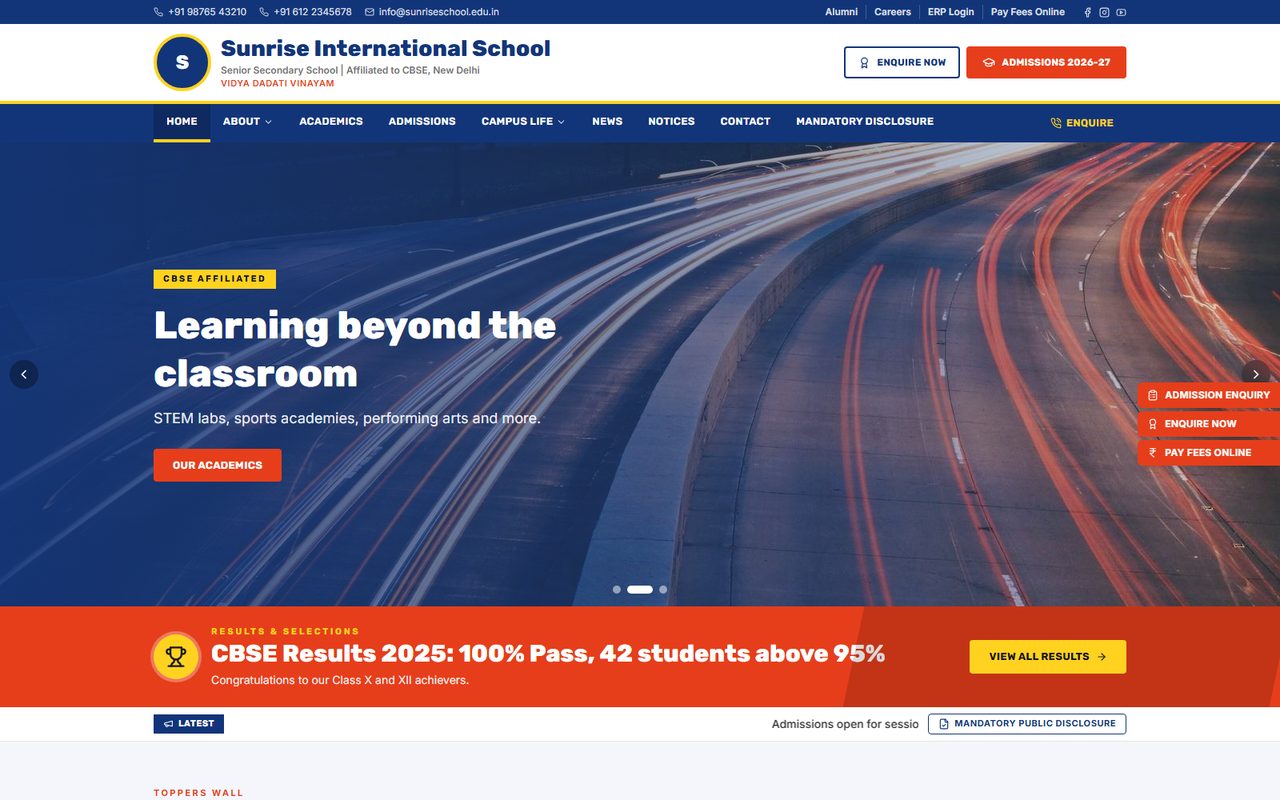Open the Admissions nav item
Image resolution: width=1280 pixels, height=800 pixels.
(422, 122)
